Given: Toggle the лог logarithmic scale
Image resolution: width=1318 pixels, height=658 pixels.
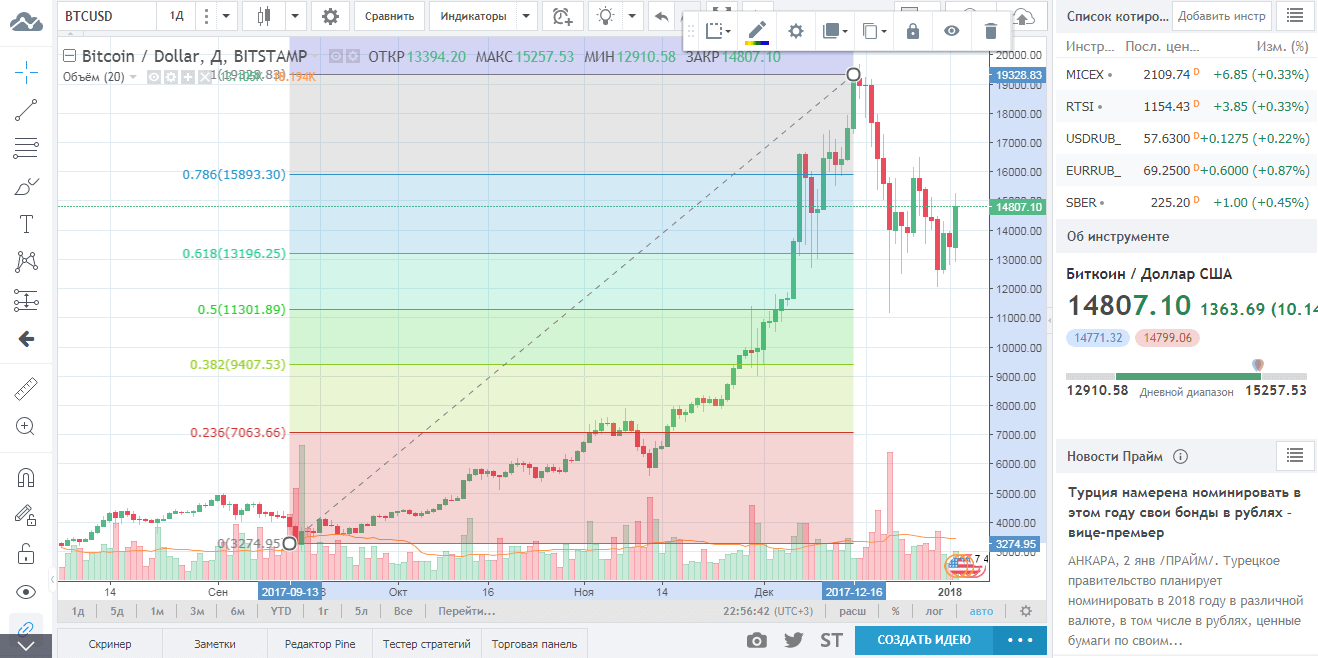Looking at the screenshot, I should point(934,611).
